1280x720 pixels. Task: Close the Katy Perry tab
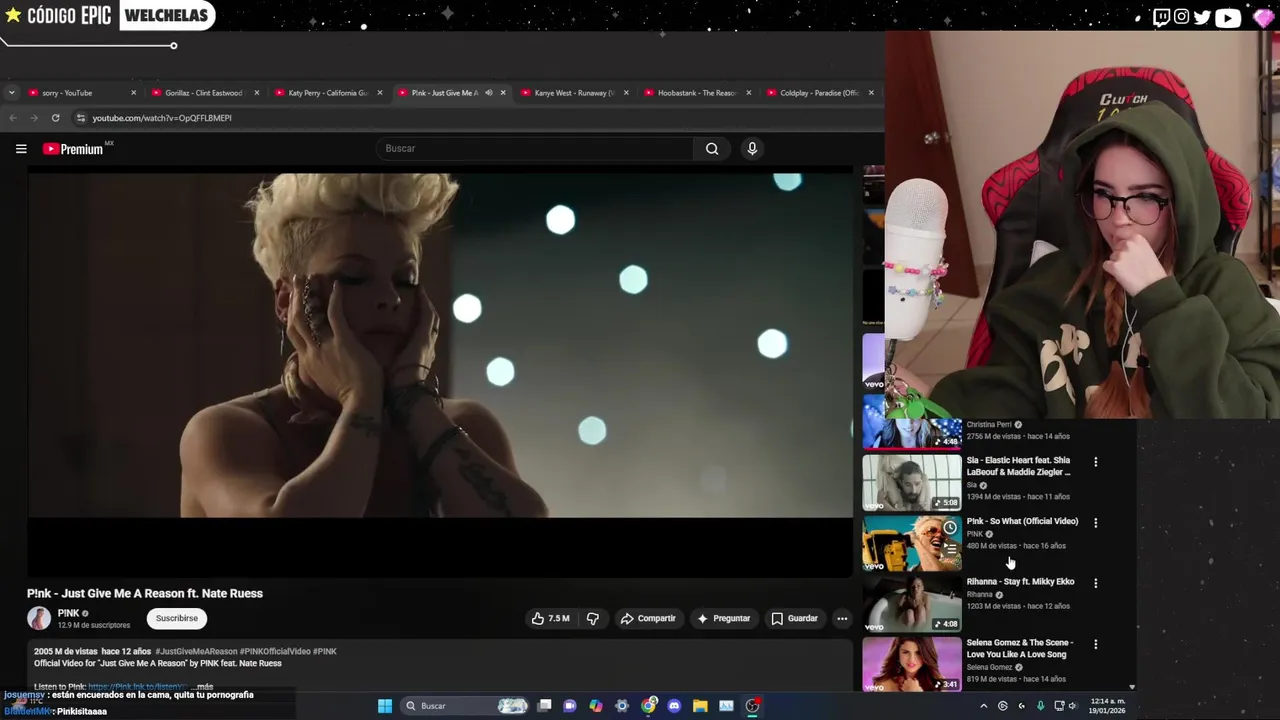coord(379,93)
